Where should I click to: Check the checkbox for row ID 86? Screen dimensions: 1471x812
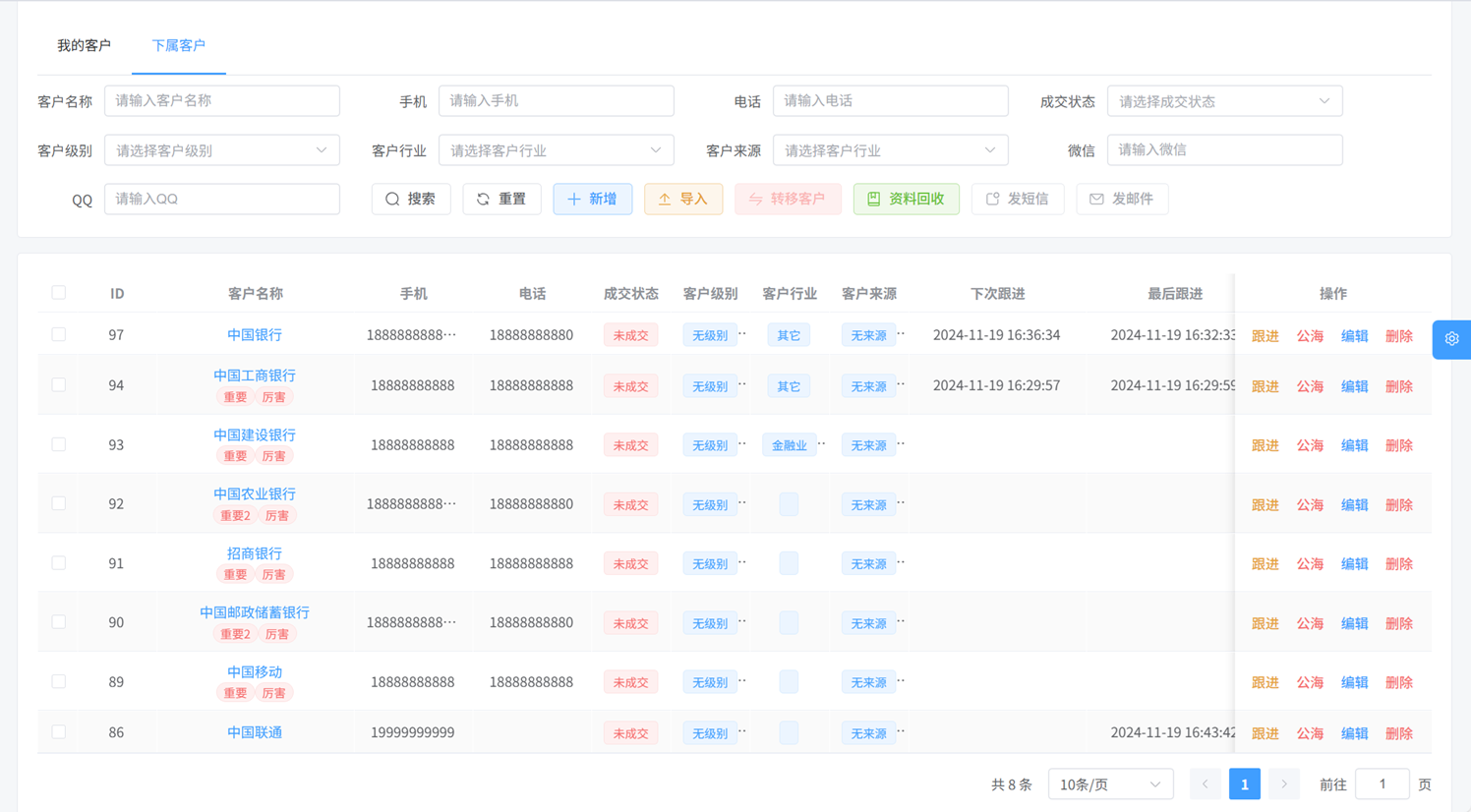pos(59,732)
